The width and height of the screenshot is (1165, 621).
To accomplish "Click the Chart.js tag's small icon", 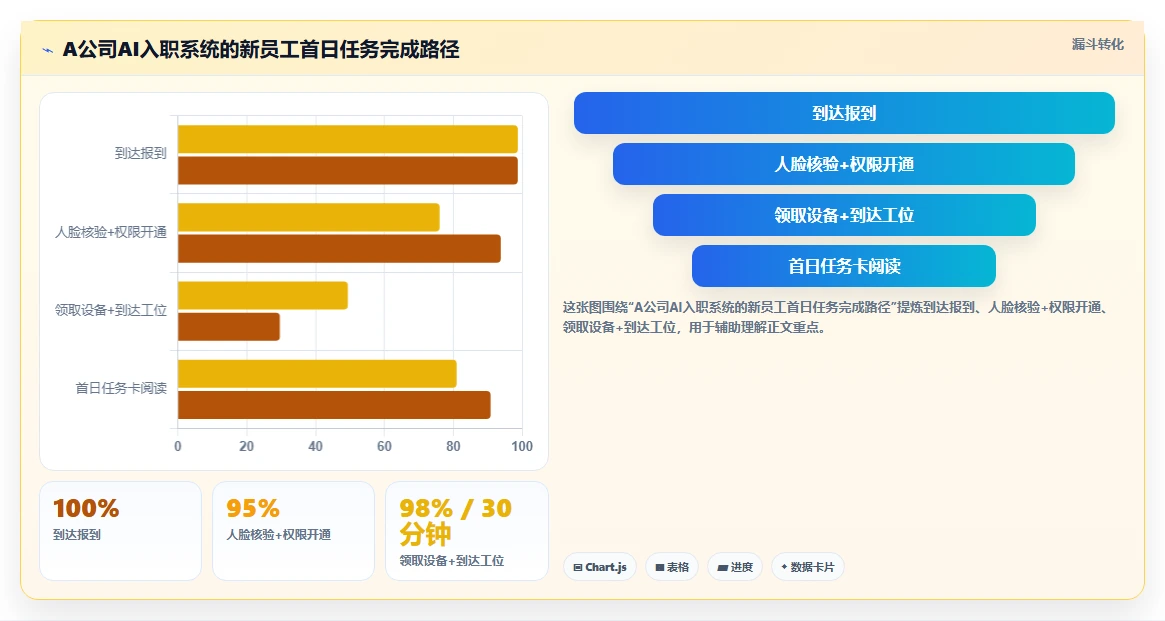I will [x=577, y=568].
